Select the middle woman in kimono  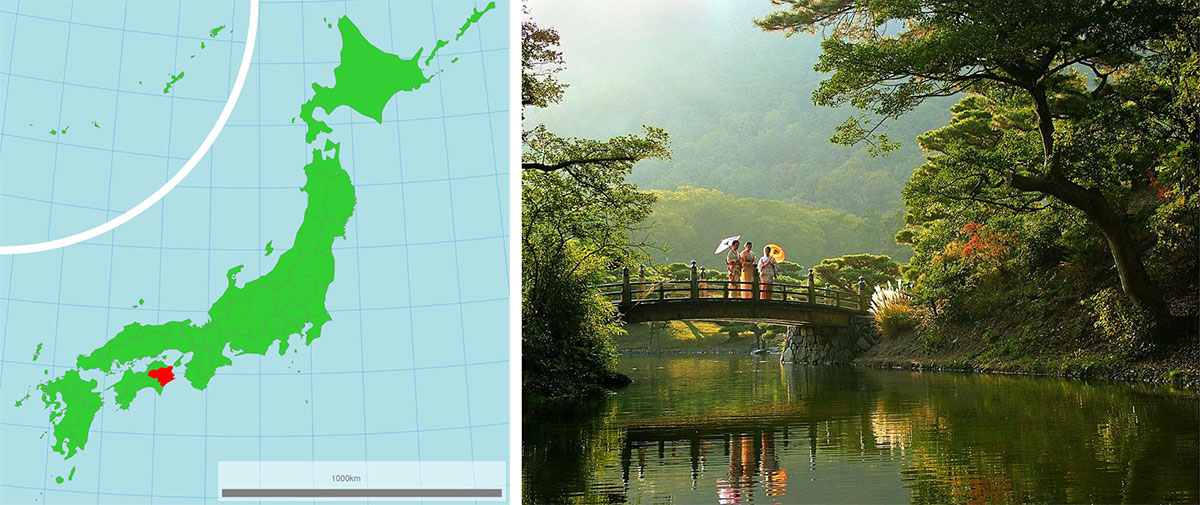tap(747, 268)
